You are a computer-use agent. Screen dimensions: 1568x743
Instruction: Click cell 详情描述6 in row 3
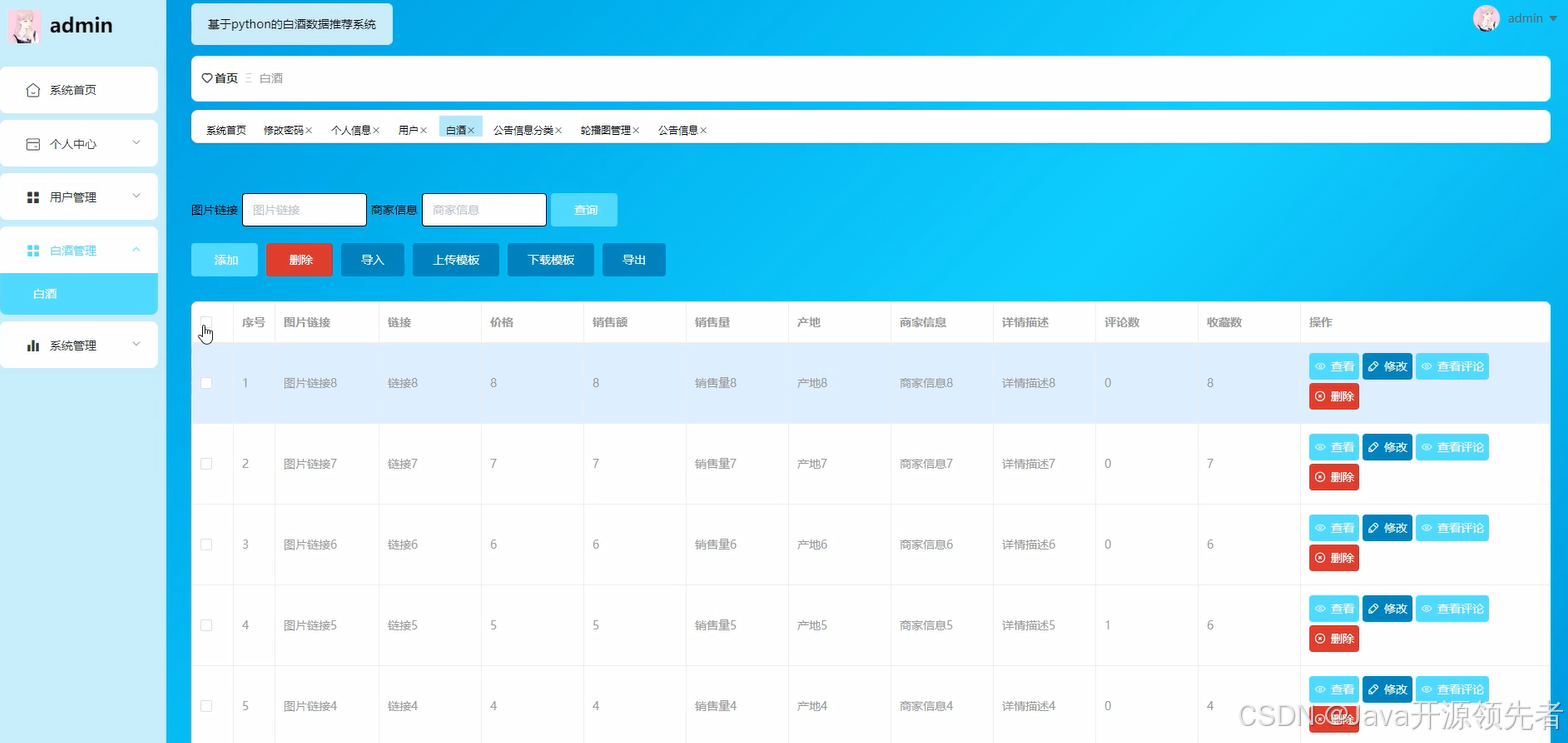[x=1029, y=544]
